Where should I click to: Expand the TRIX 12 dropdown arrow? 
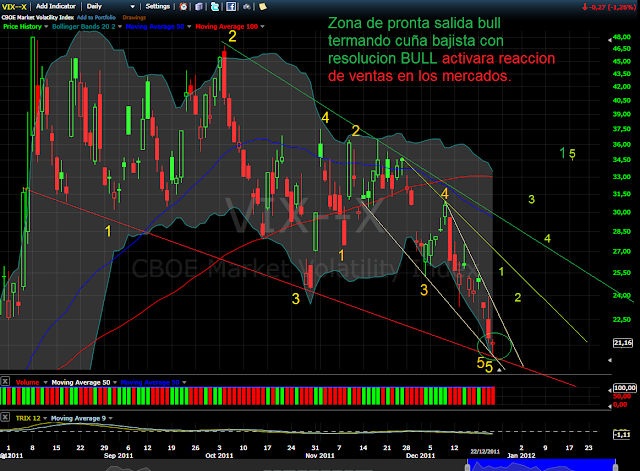coord(45,419)
